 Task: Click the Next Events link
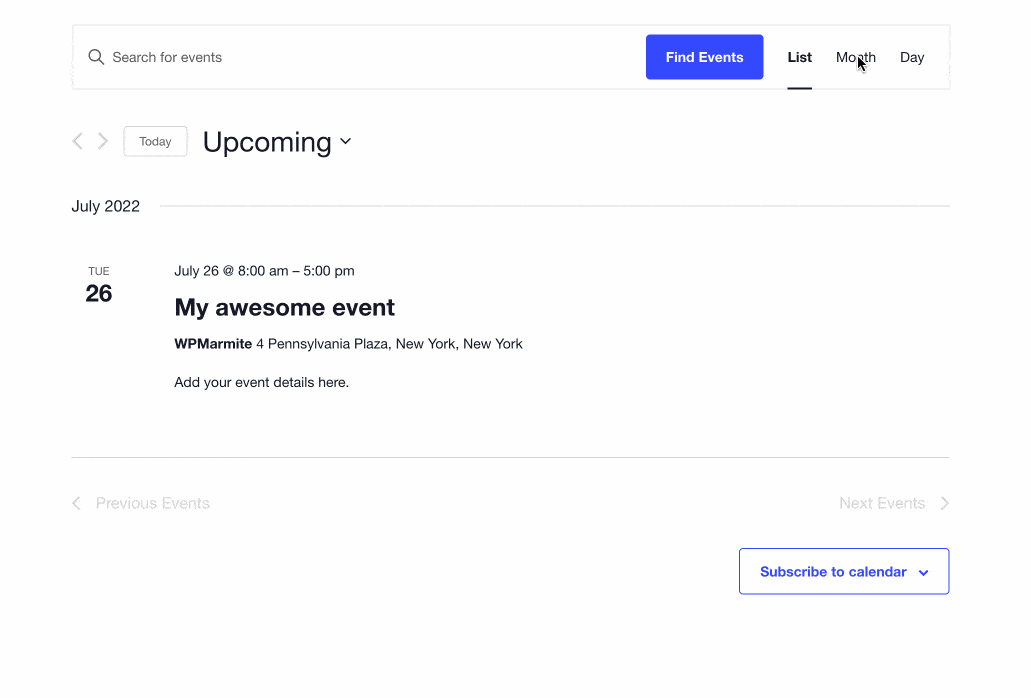point(882,503)
